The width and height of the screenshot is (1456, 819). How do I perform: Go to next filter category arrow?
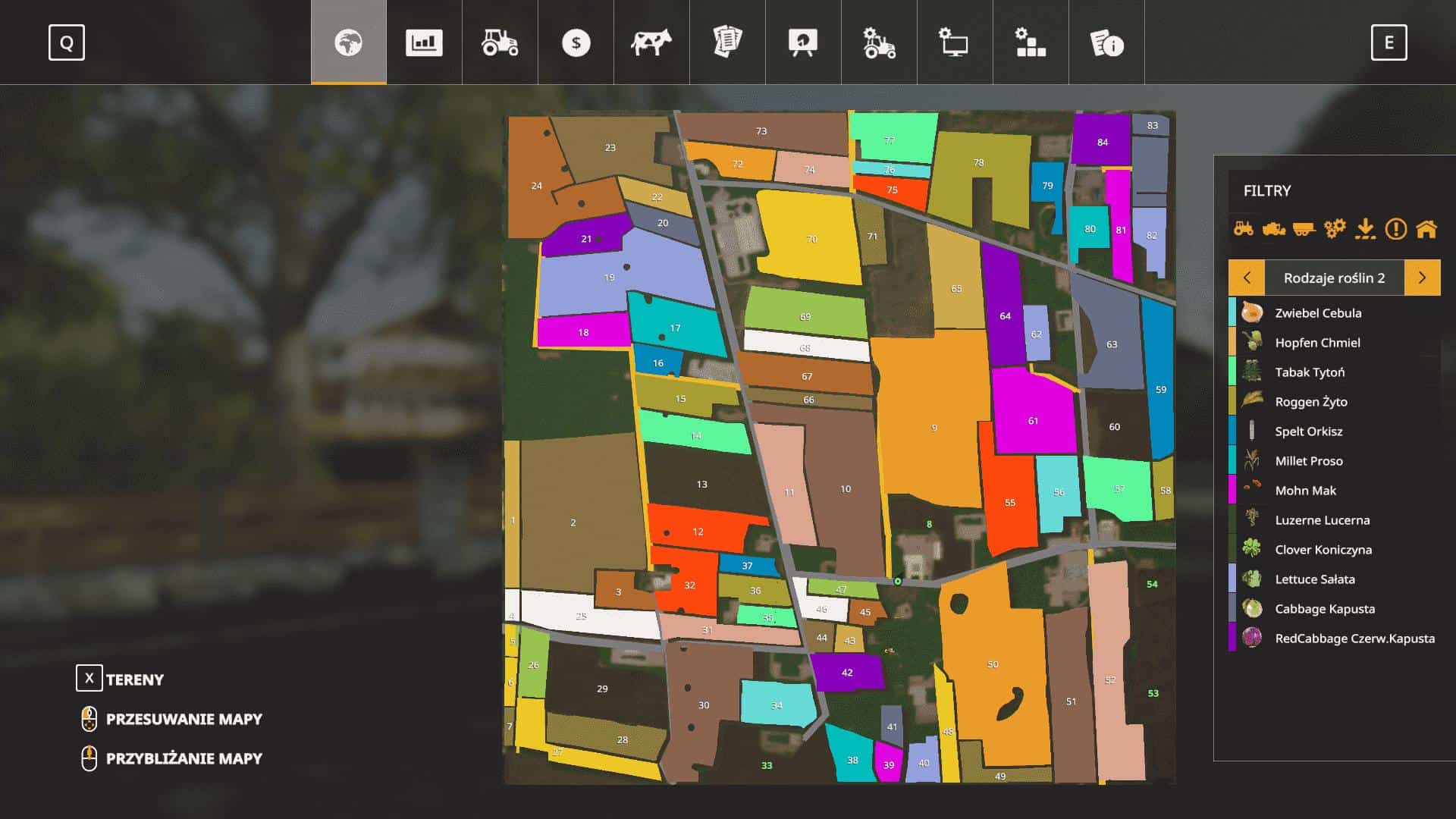coord(1422,278)
